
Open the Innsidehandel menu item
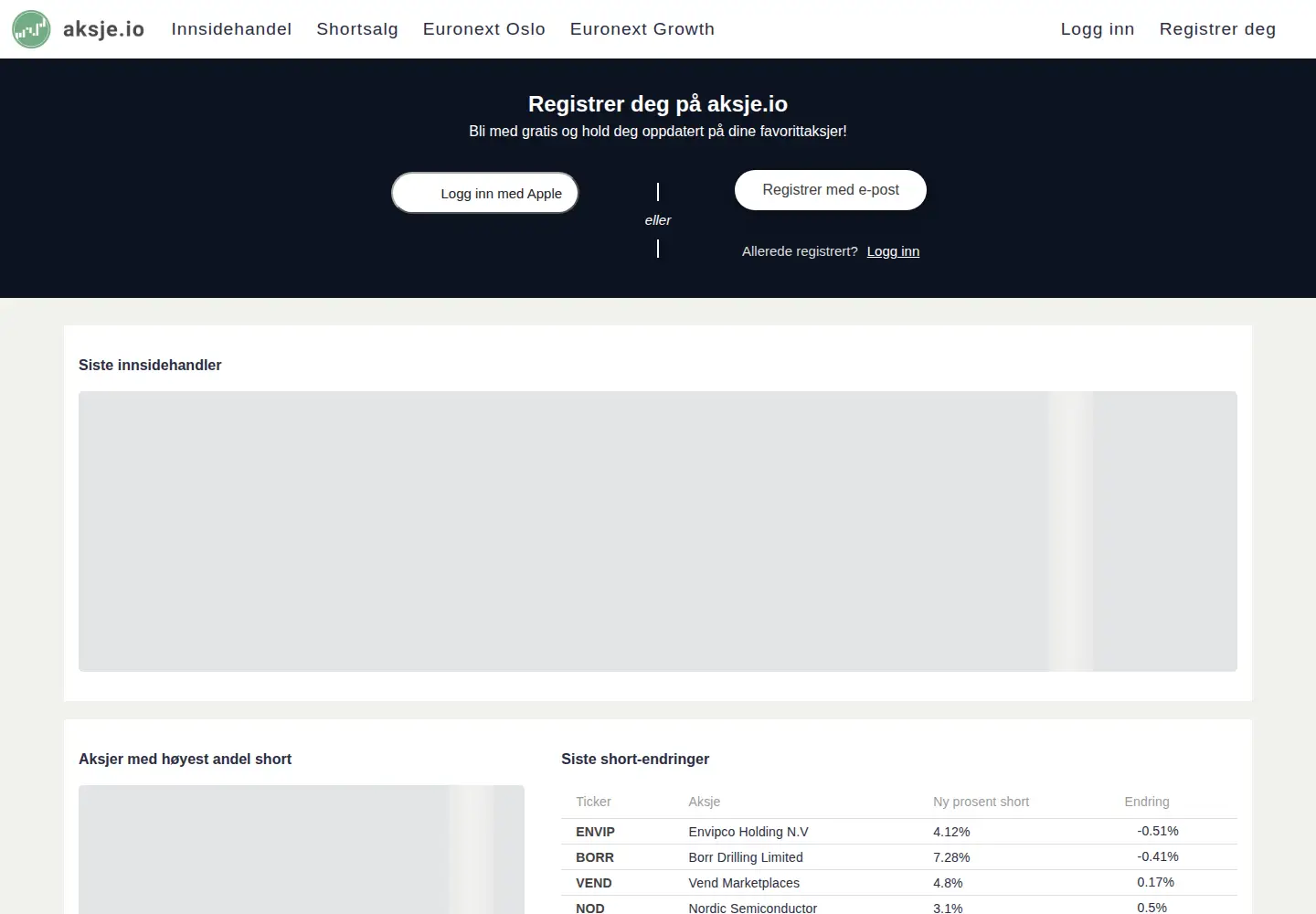(x=231, y=29)
